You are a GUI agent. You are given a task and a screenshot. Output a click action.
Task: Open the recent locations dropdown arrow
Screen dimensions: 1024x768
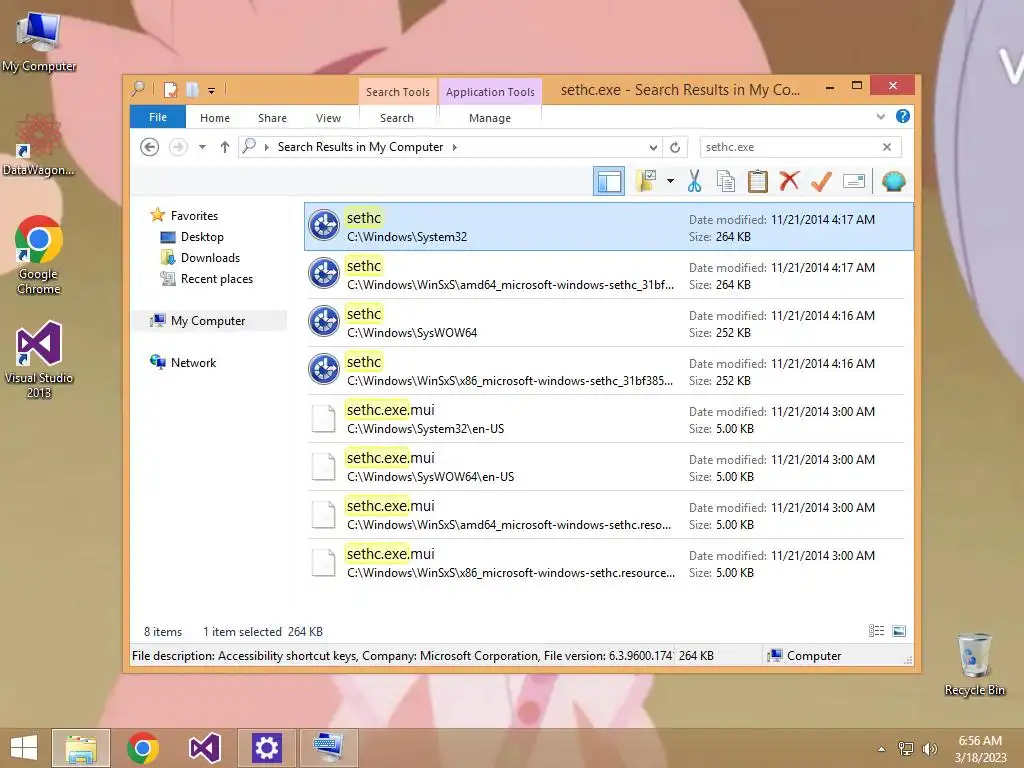tap(202, 147)
